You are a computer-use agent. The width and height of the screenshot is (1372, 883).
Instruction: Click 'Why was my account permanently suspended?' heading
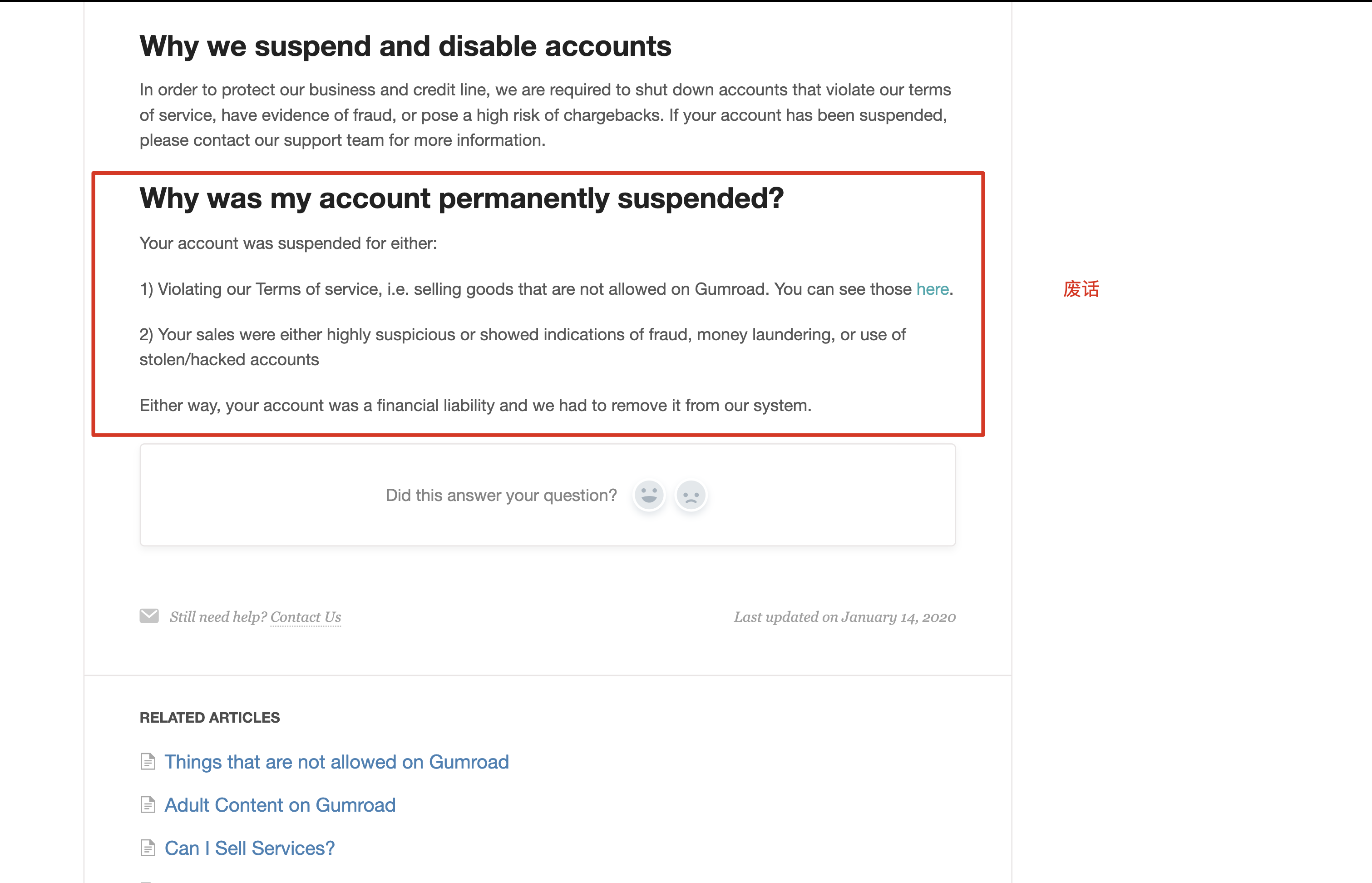coord(461,198)
